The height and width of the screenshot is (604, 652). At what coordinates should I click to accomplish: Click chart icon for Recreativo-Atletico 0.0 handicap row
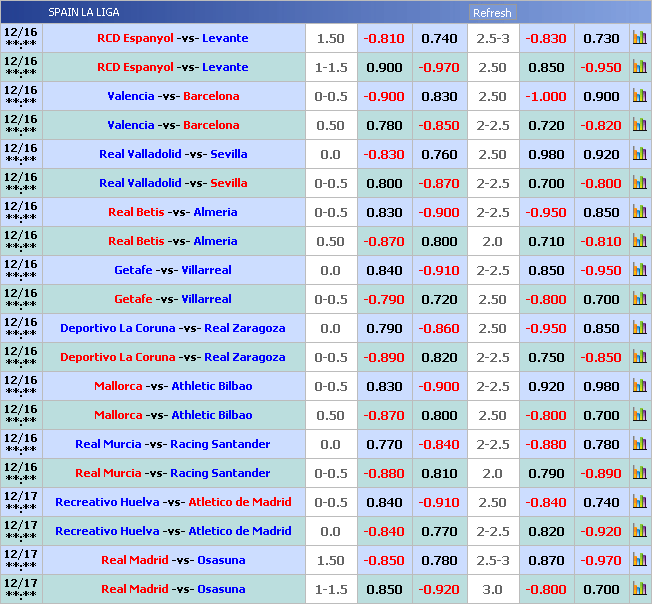click(x=639, y=531)
